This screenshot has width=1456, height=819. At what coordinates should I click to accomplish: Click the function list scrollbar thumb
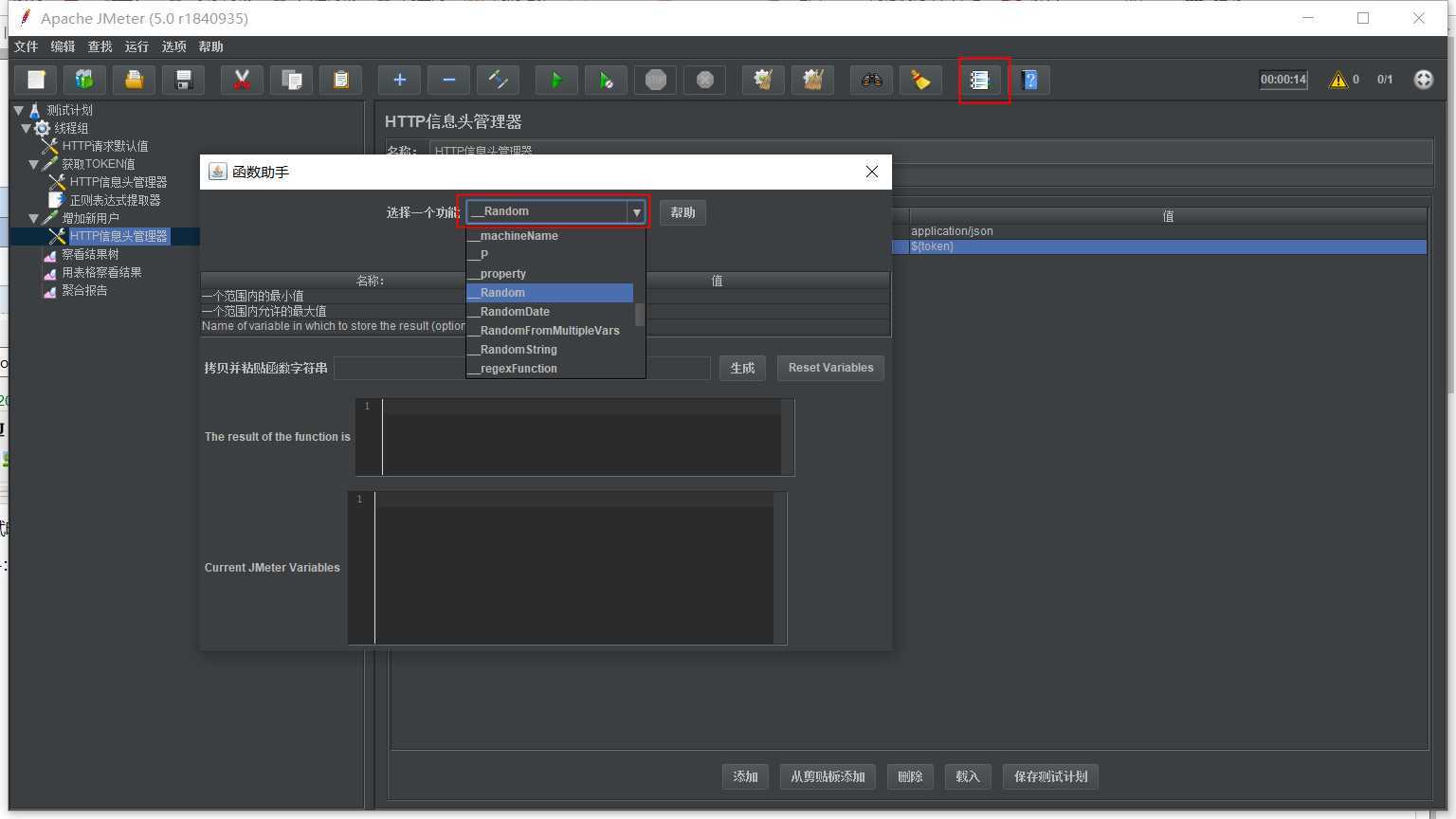(x=640, y=314)
